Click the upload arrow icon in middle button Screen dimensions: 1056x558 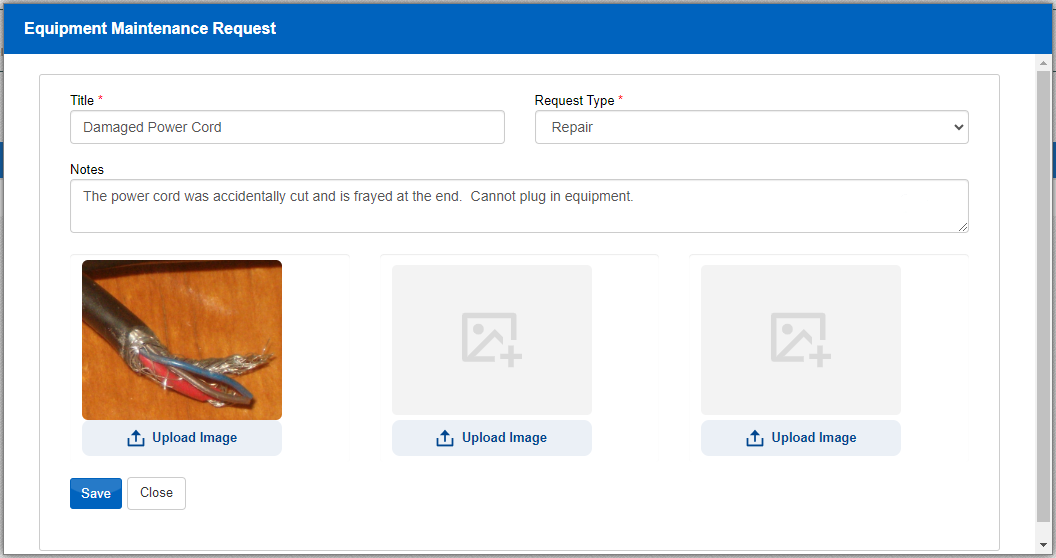446,438
